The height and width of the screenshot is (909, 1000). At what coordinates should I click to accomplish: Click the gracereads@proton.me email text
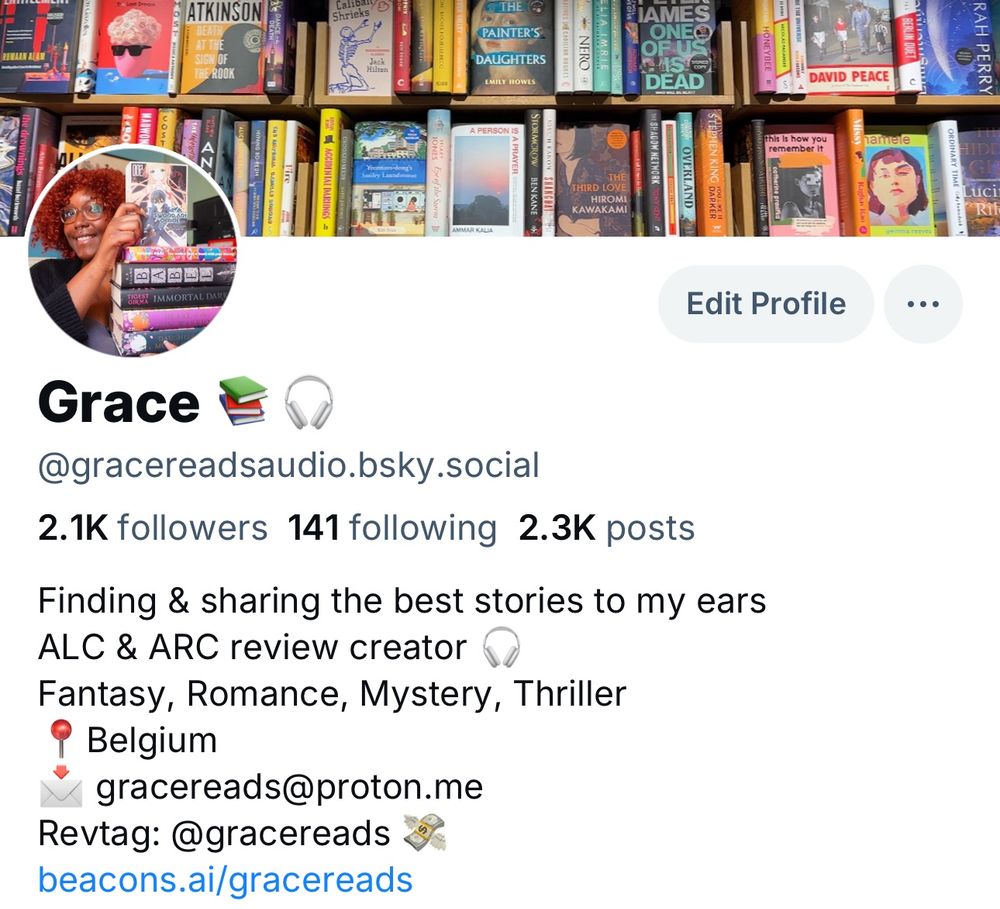point(290,787)
